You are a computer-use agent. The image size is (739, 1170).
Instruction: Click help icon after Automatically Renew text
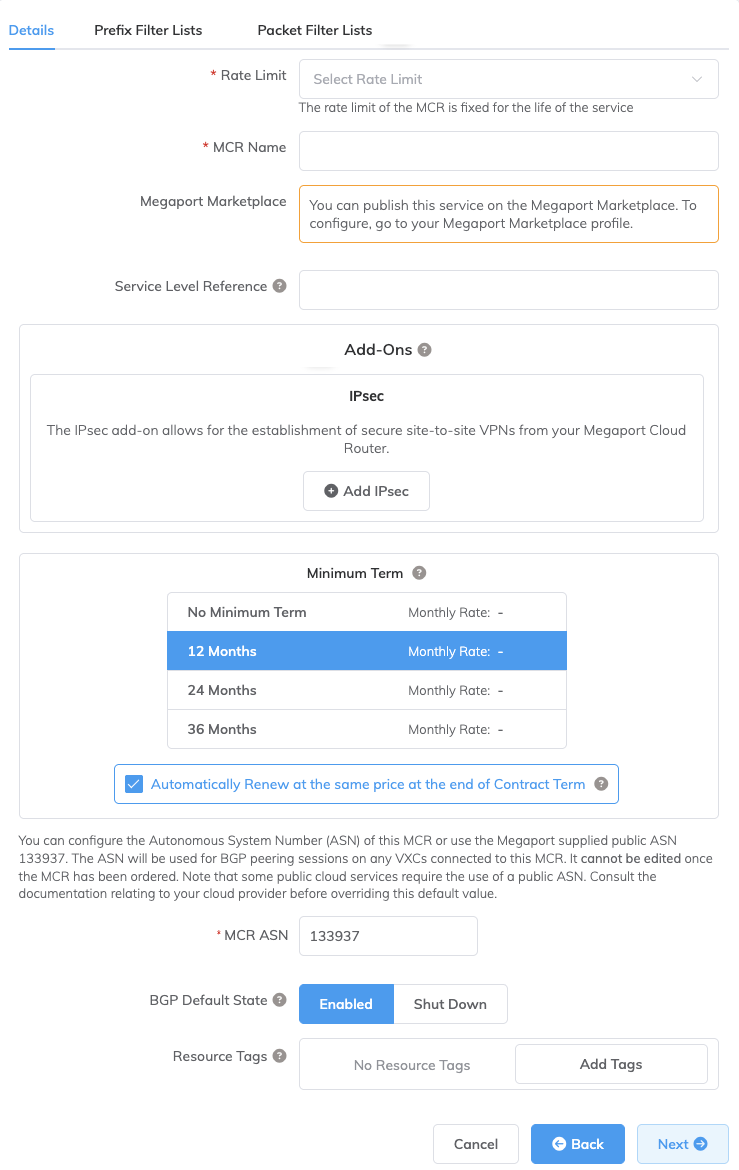click(x=601, y=784)
